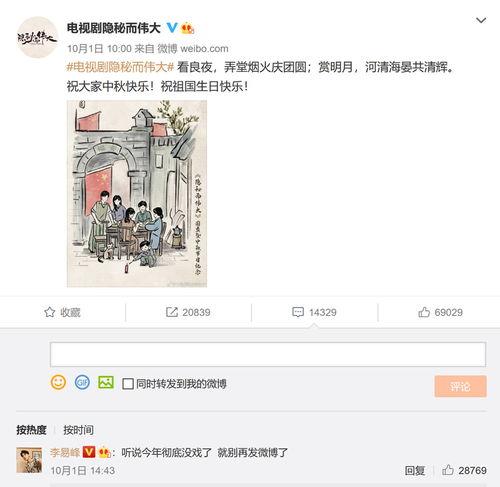Open the #电视剧隐秘而伟大# hashtag topic
This screenshot has width=500, height=487.
(120, 67)
